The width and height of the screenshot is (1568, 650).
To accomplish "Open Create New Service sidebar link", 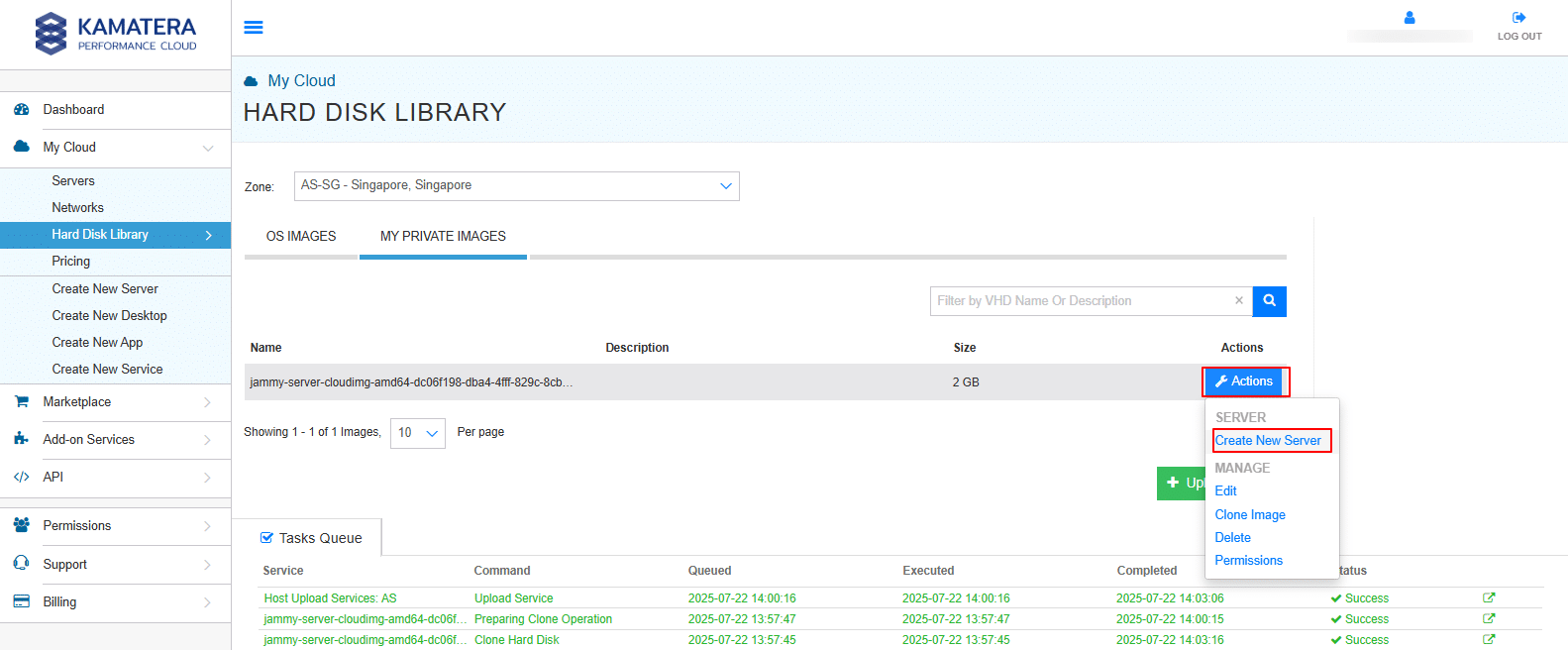I will tap(107, 370).
